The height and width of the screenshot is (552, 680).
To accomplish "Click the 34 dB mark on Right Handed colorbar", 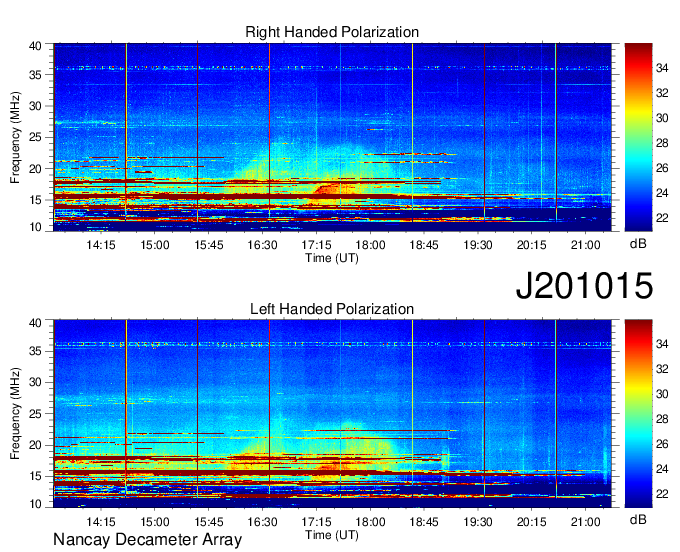I will click(x=662, y=68).
